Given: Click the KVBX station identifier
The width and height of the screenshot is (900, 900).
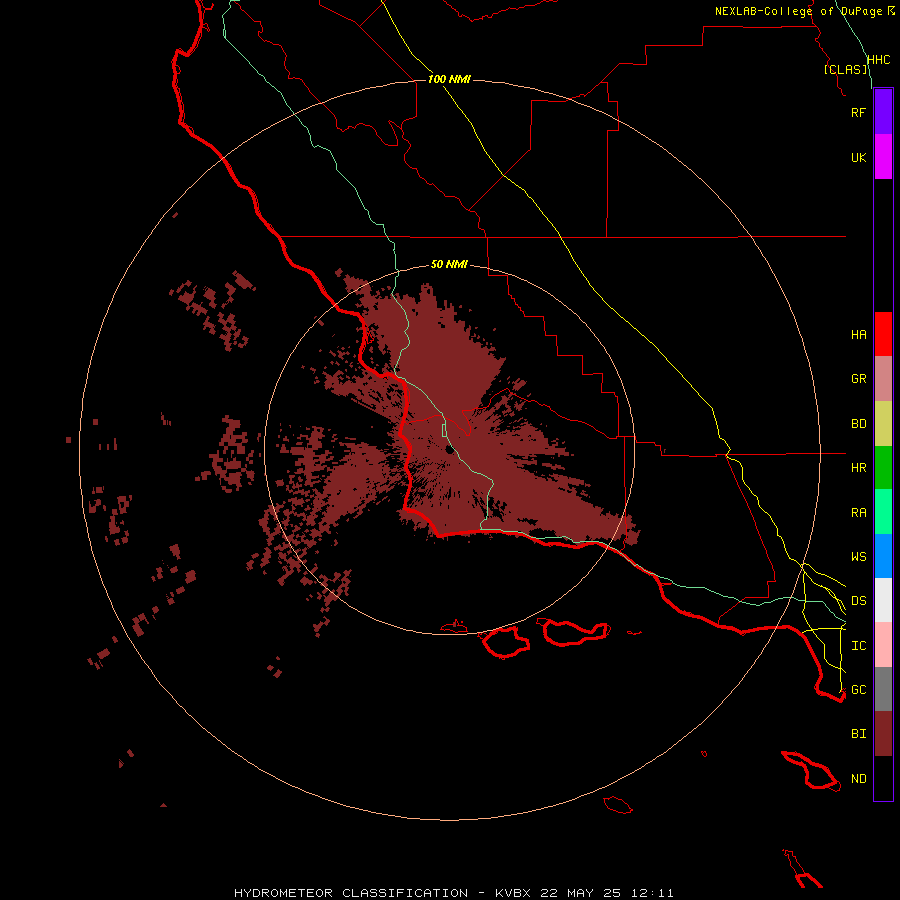Looking at the screenshot, I should pos(513,893).
